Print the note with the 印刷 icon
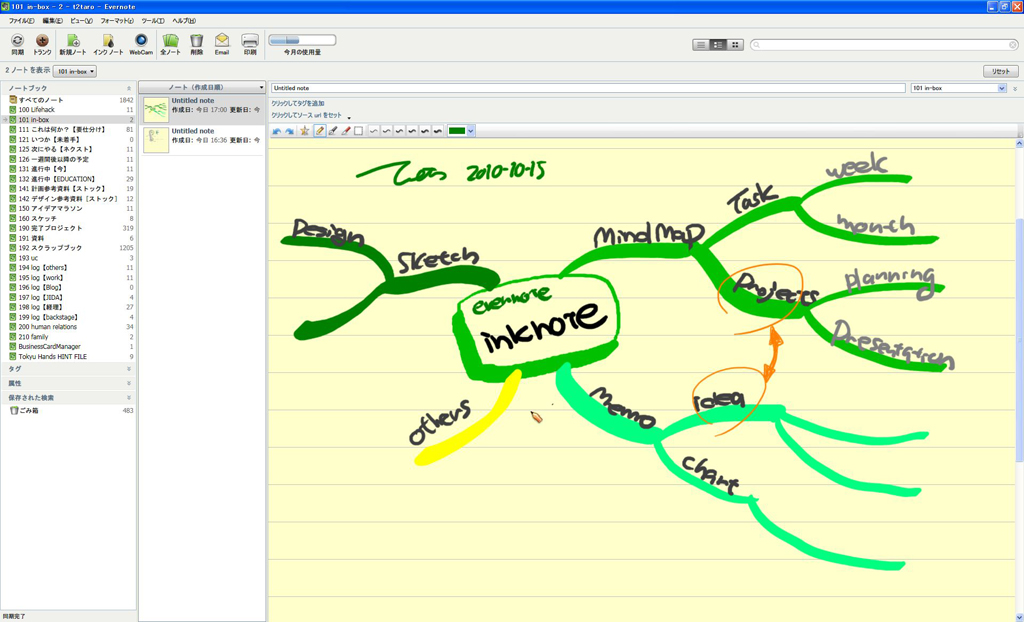The width and height of the screenshot is (1024, 622). point(250,42)
